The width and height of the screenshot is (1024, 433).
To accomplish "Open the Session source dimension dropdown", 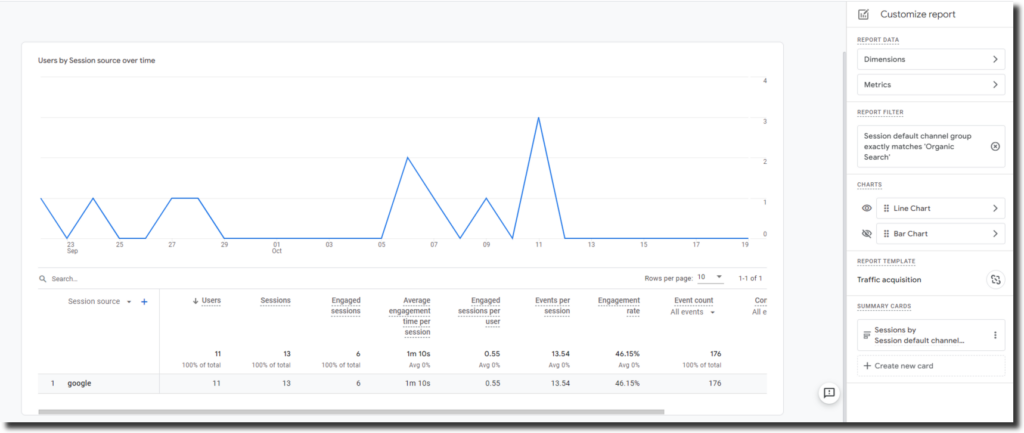I will (x=129, y=302).
